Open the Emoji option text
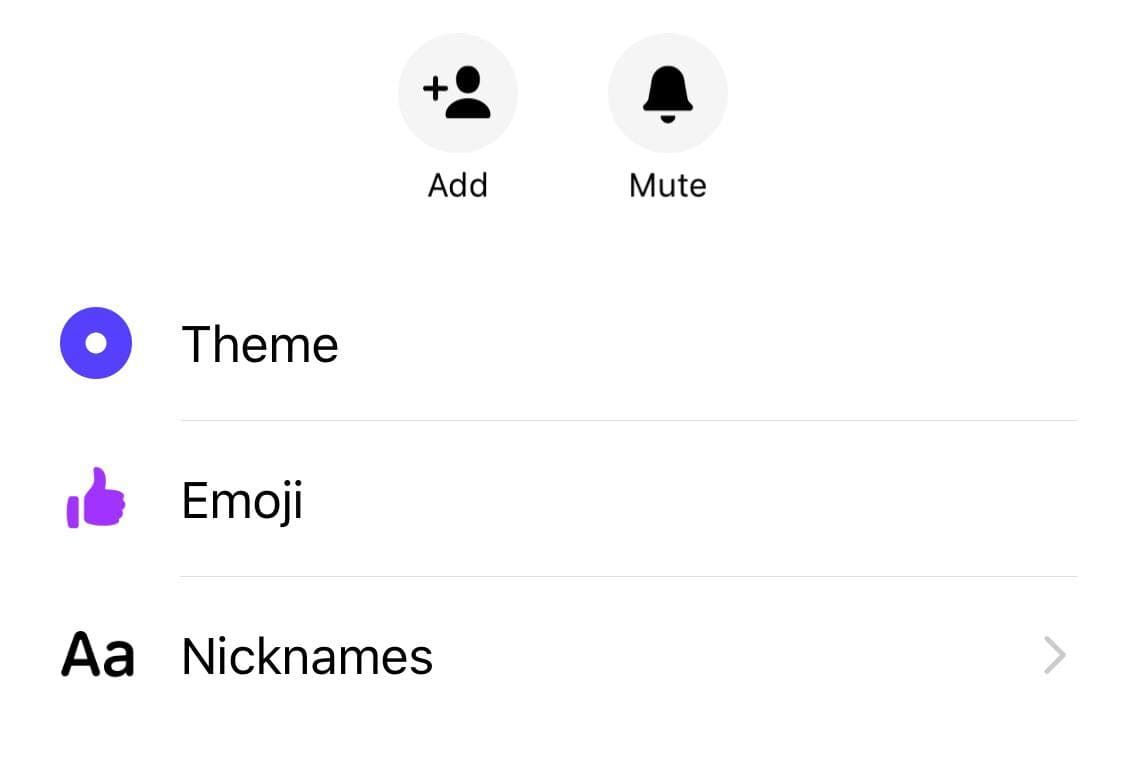Screen dimensions: 1125x761 [x=242, y=500]
